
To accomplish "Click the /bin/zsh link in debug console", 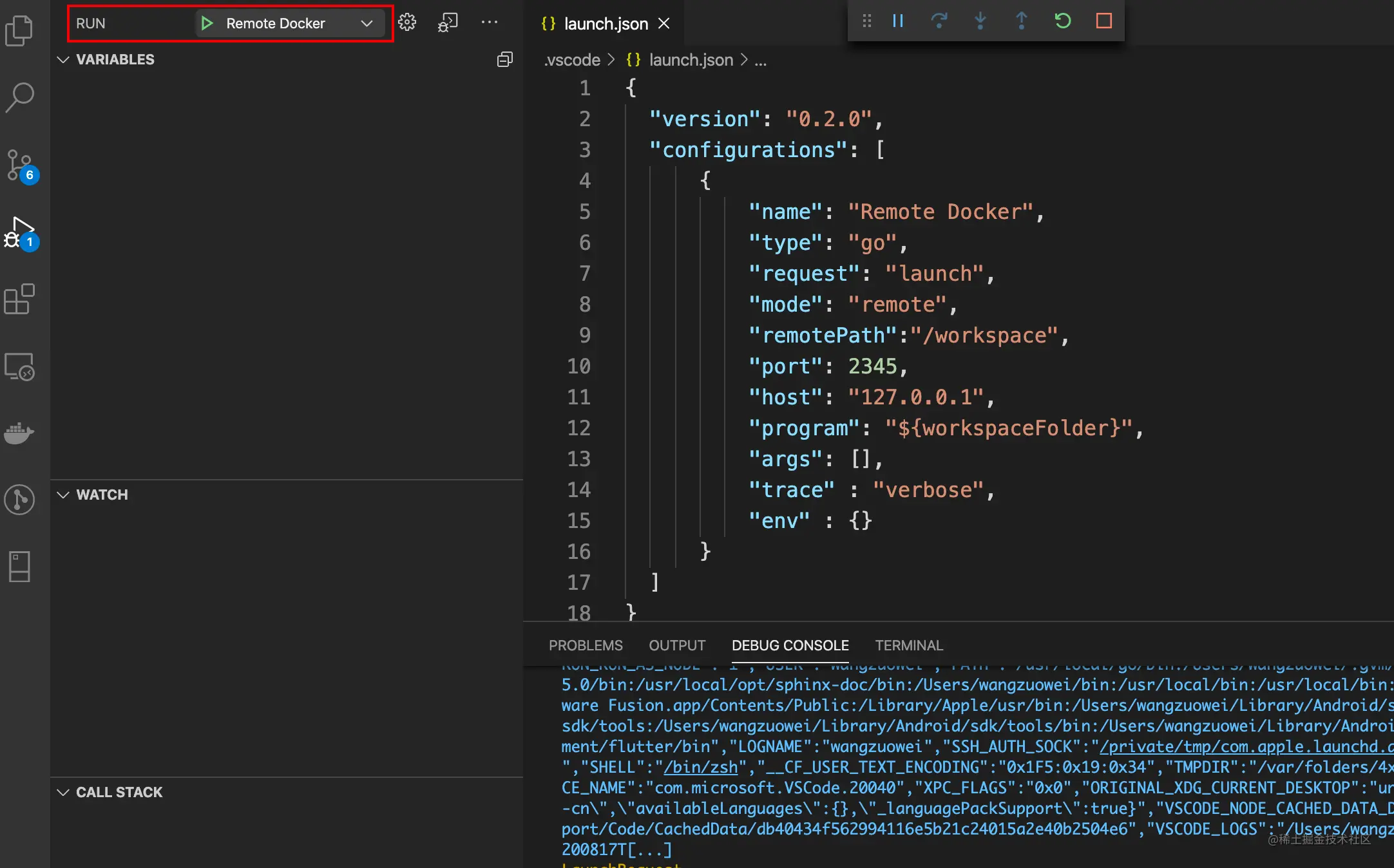I will 701,768.
